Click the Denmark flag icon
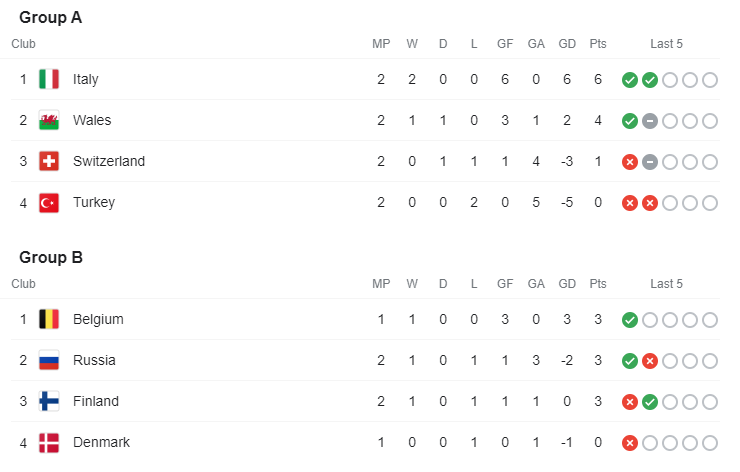740x472 pixels. point(49,442)
